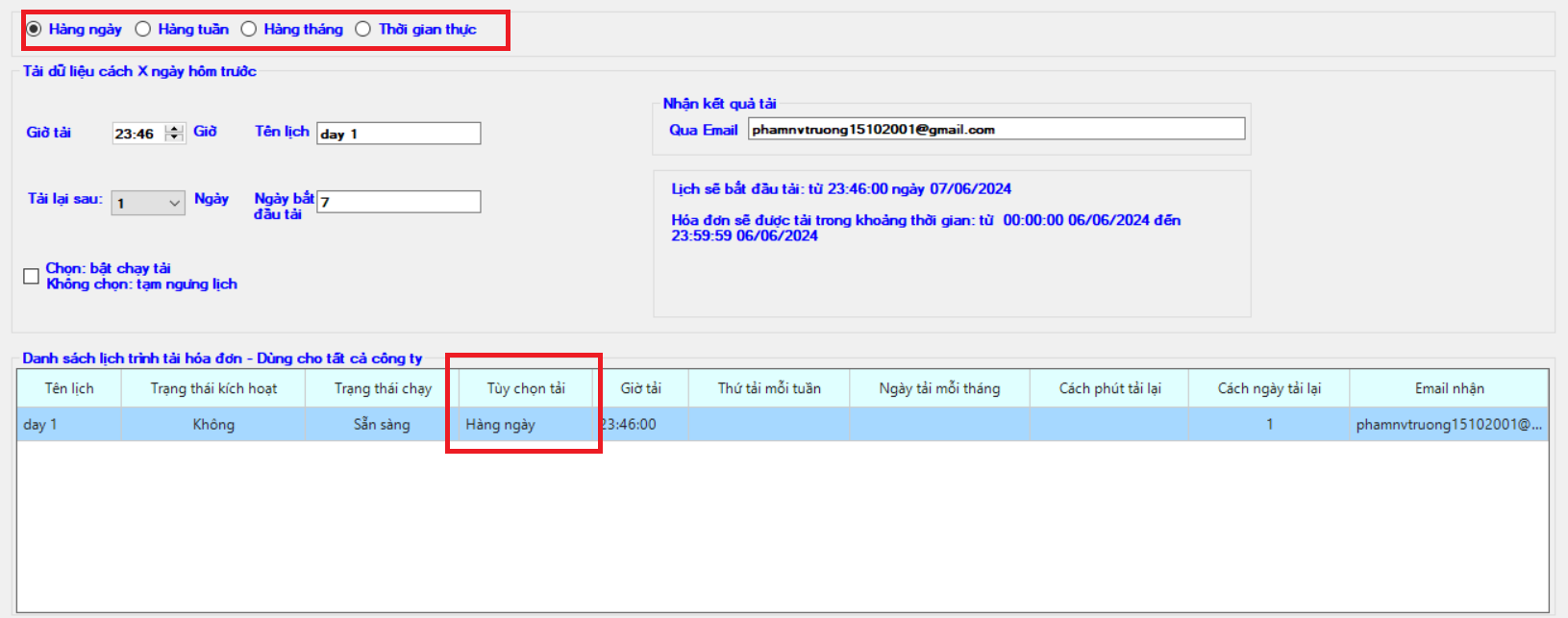Choose the 'Hàng tháng' radio option
Image resolution: width=1568 pixels, height=618 pixels.
tap(249, 29)
